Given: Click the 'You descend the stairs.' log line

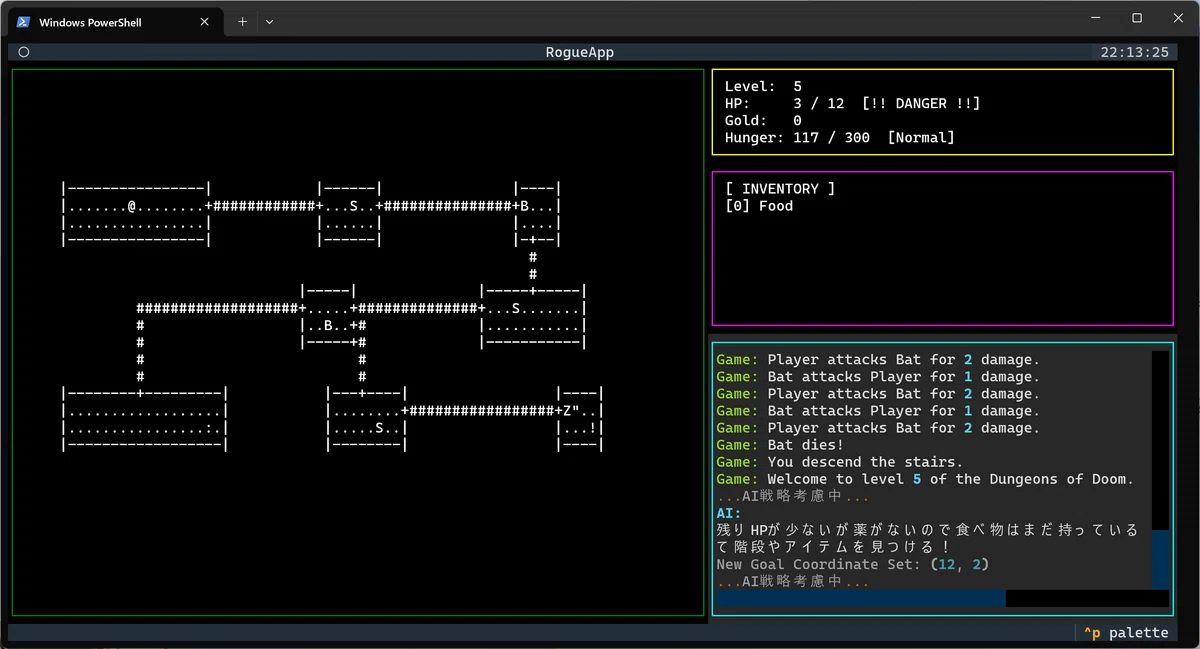Looking at the screenshot, I should (840, 462).
